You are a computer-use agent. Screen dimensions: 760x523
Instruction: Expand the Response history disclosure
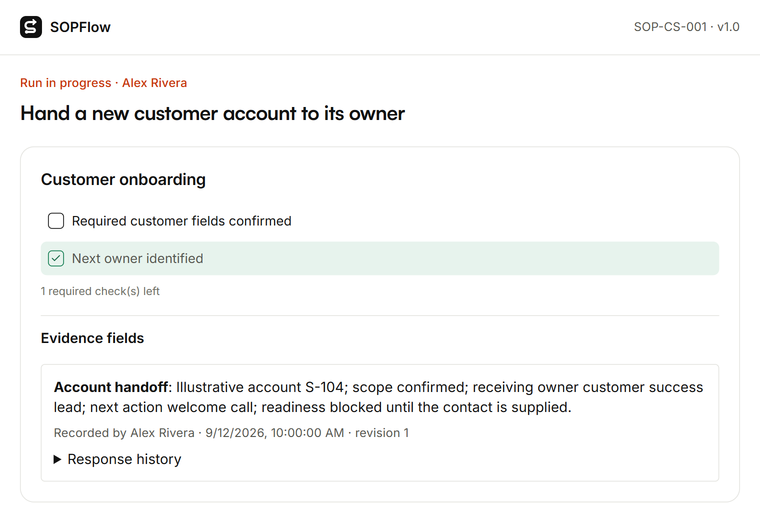[x=117, y=459]
